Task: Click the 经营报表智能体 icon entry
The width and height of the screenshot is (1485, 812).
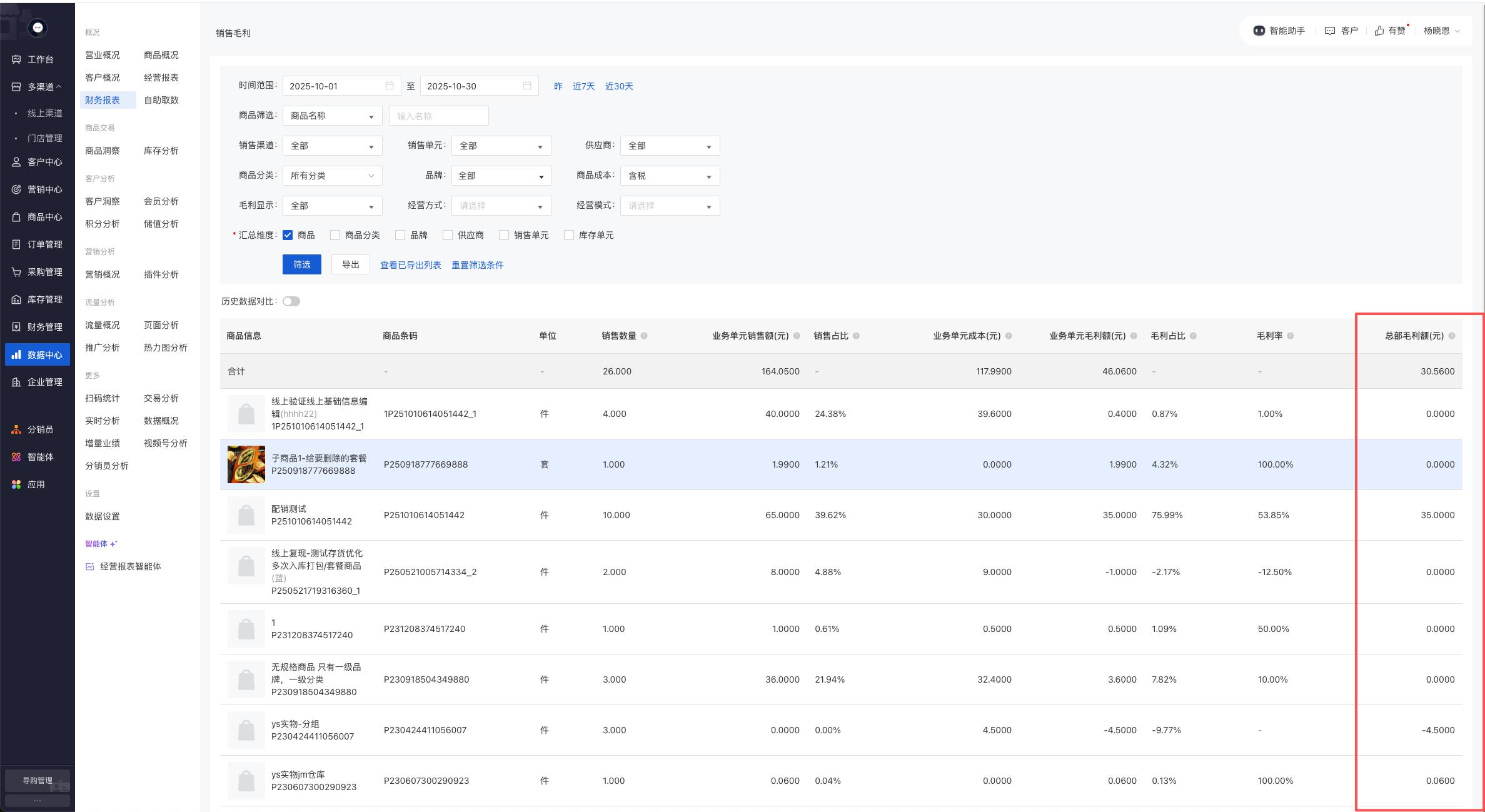Action: pyautogui.click(x=90, y=566)
